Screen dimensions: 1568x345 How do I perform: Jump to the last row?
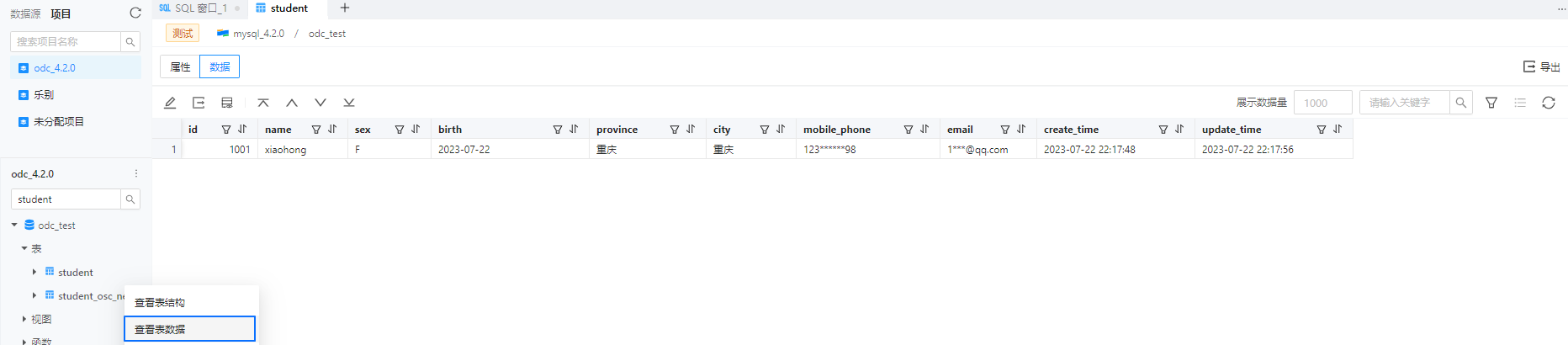tap(349, 103)
